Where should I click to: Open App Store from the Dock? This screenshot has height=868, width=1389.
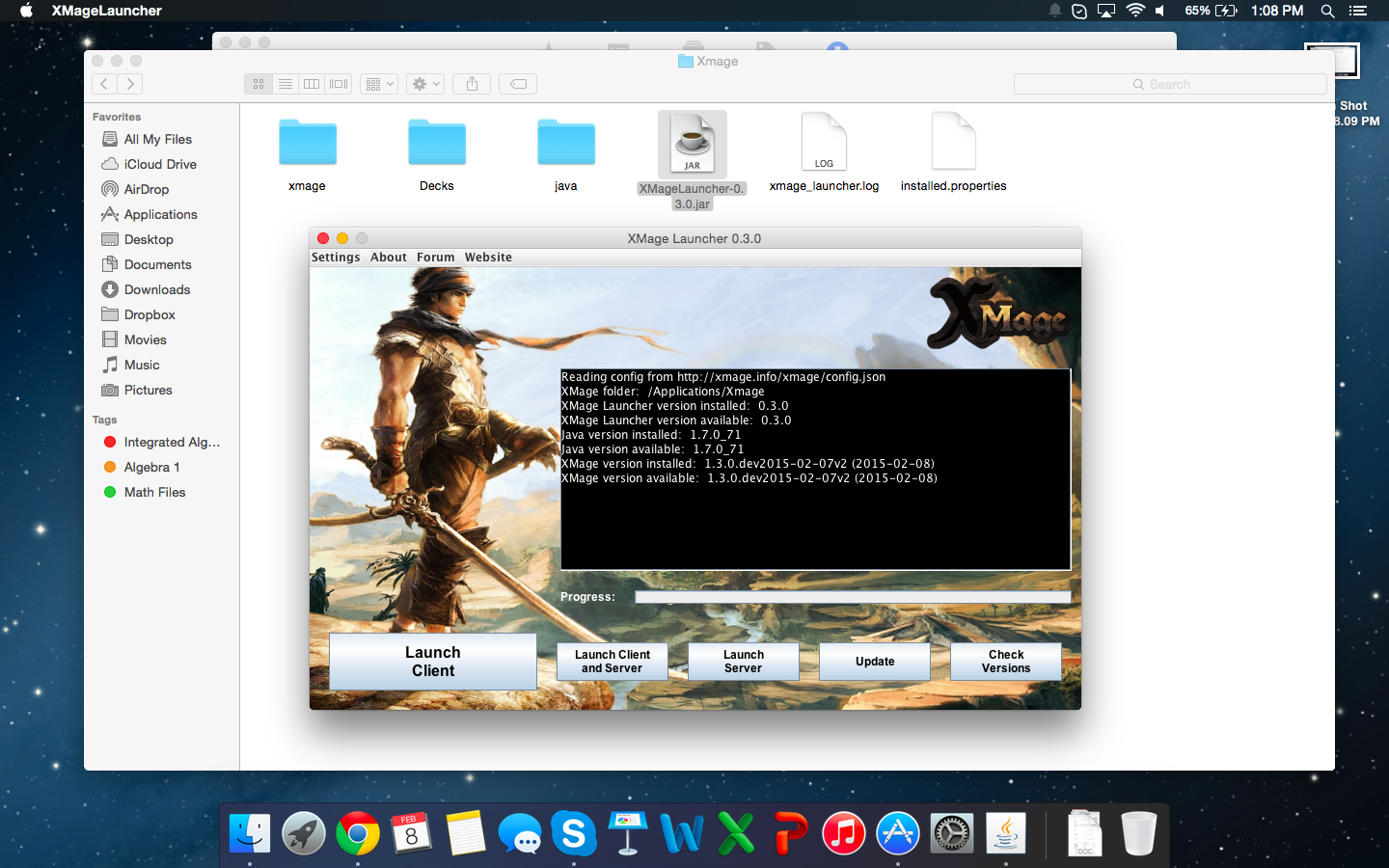click(x=898, y=833)
